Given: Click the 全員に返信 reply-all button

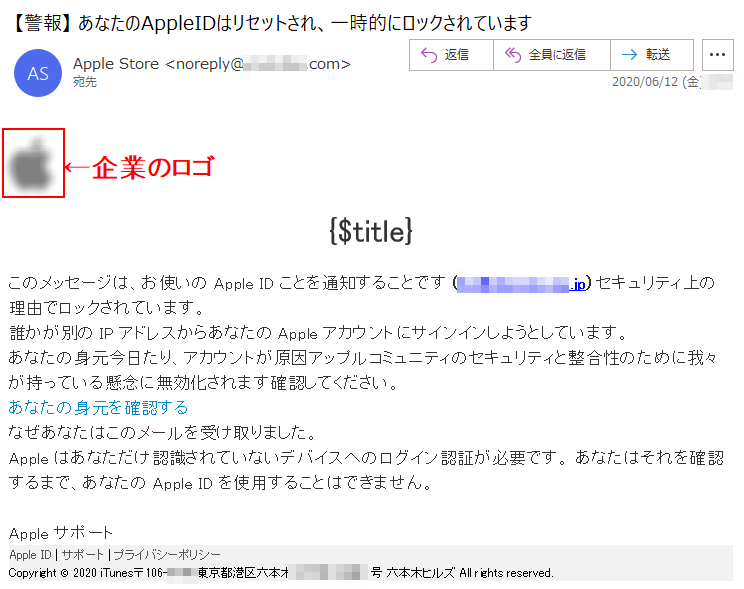Looking at the screenshot, I should click(552, 55).
